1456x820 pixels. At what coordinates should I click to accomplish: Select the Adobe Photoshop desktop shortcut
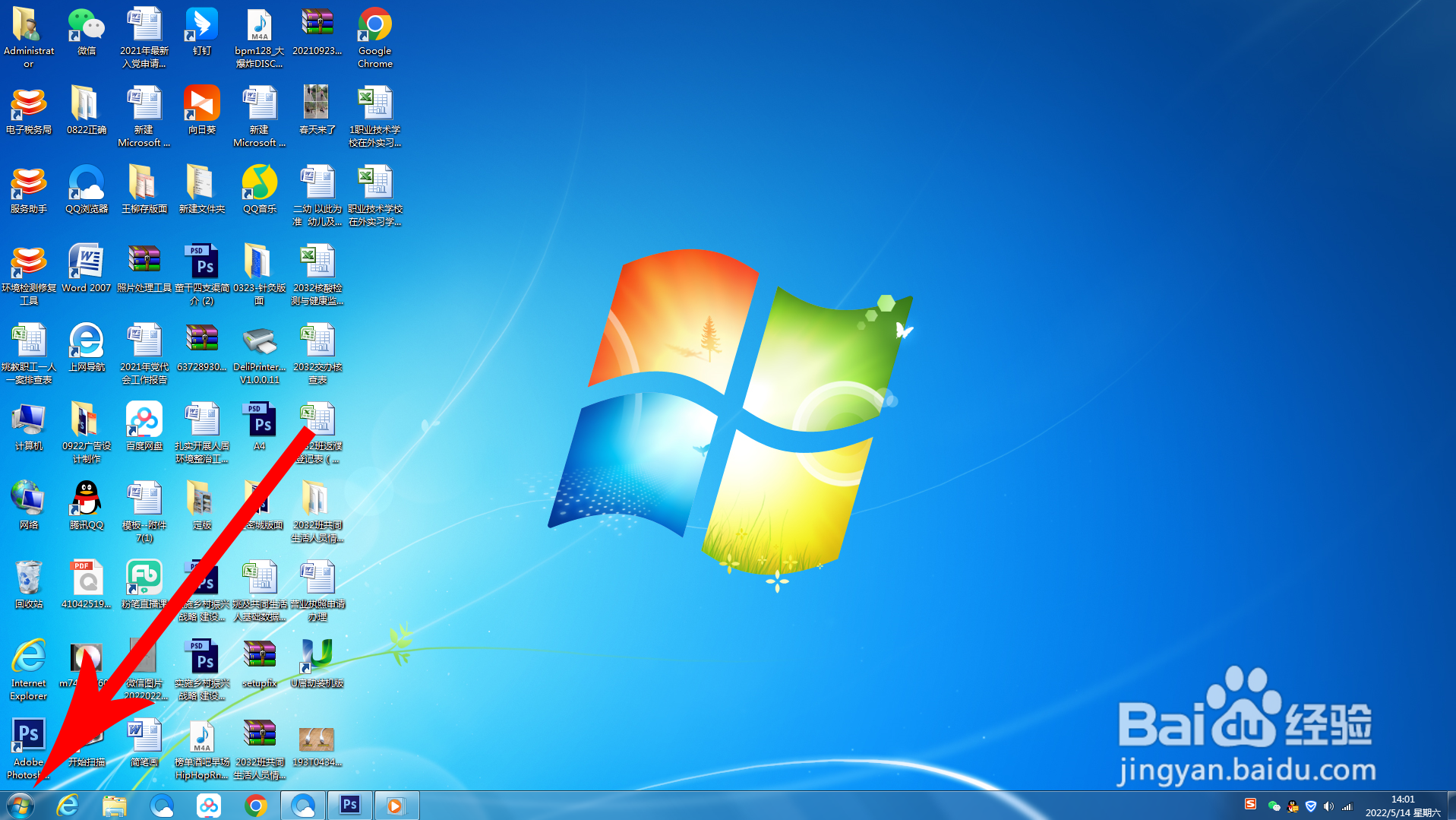pyautogui.click(x=29, y=749)
